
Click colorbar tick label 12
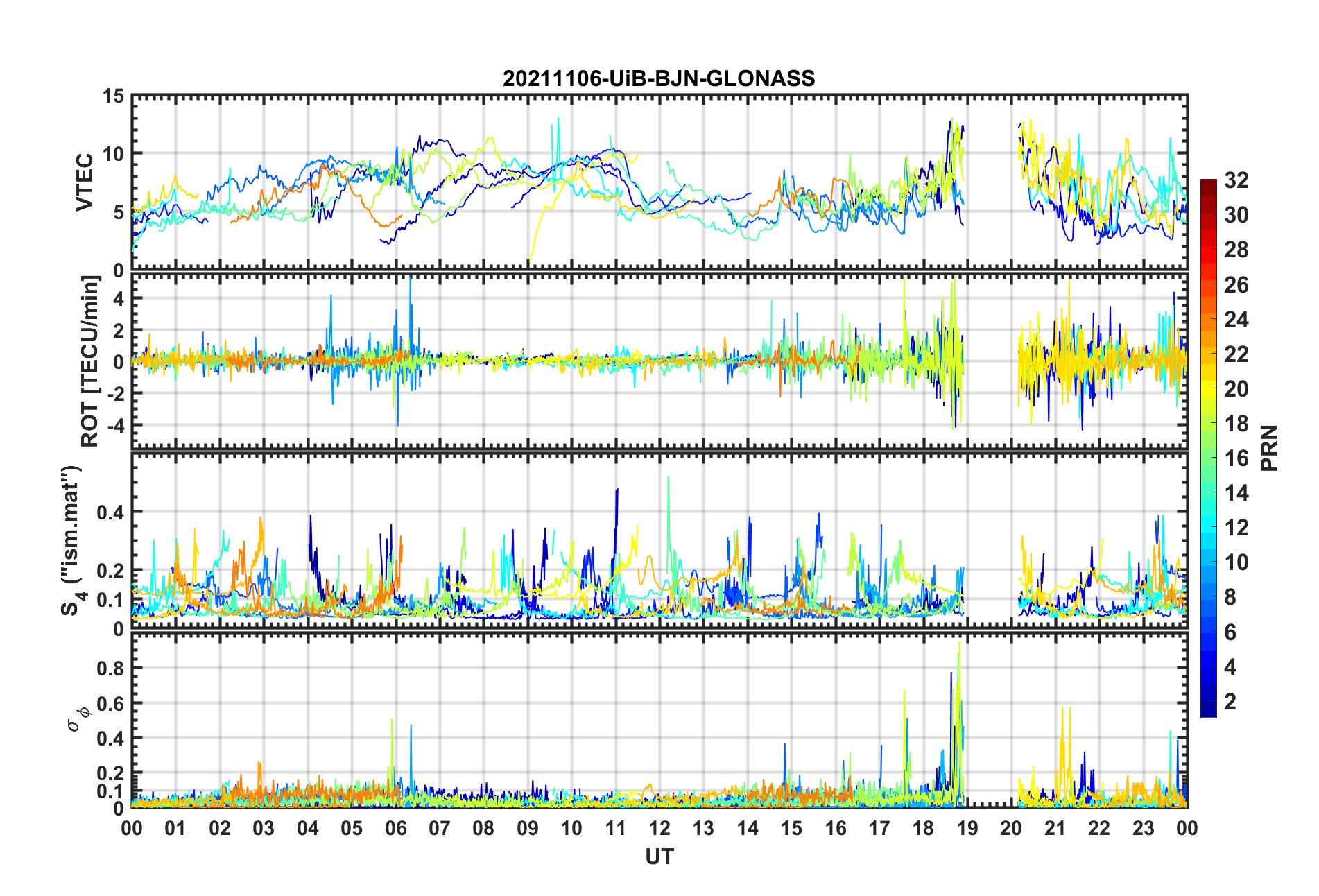tap(1236, 528)
